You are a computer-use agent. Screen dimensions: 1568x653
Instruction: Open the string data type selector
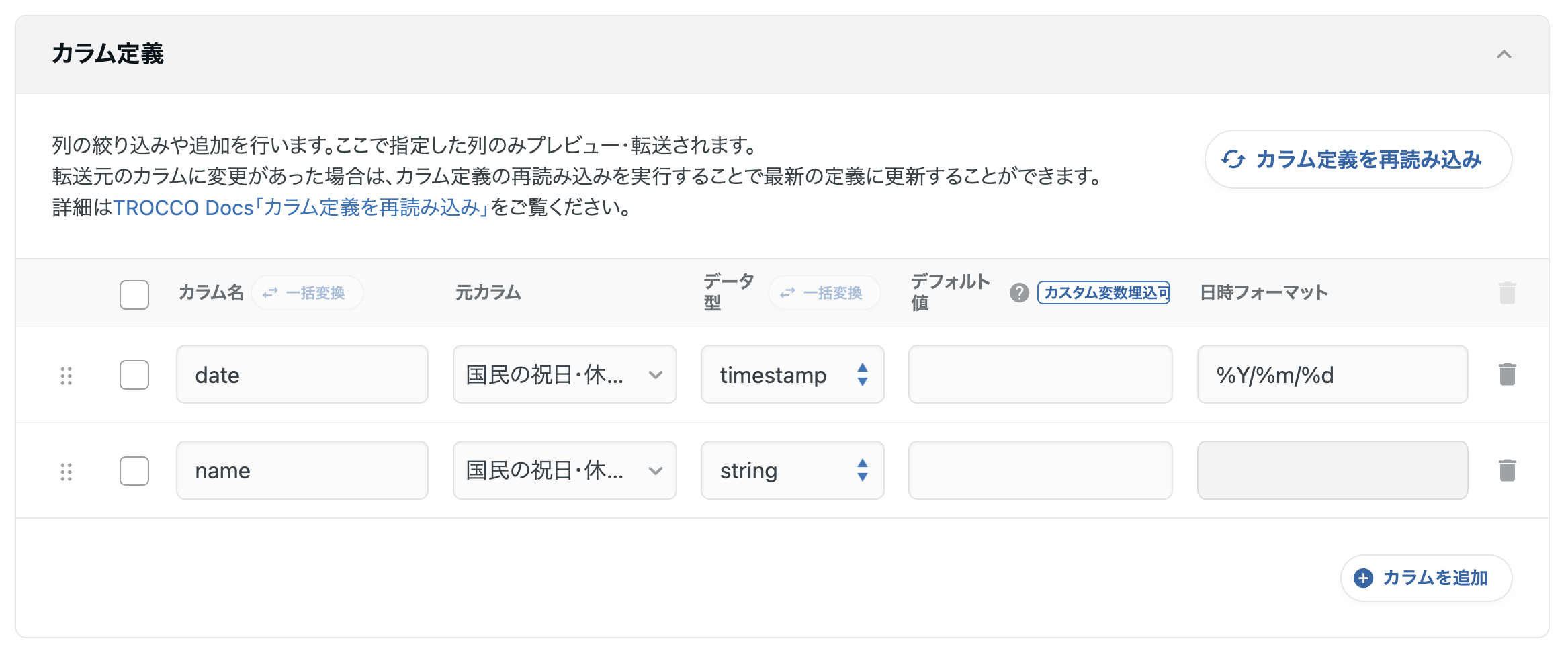(x=793, y=470)
